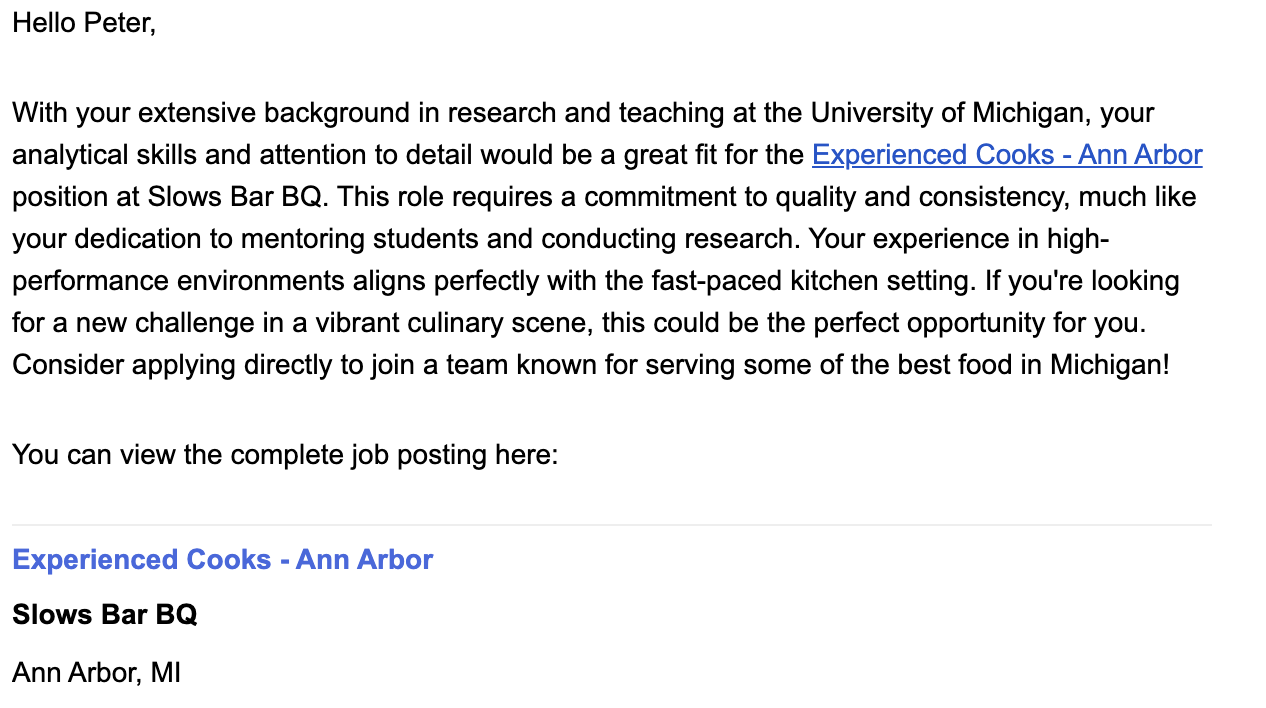Open the inline Experienced Cooks - Ann Arbor link
Image resolution: width=1266 pixels, height=708 pixels.
pyautogui.click(x=1007, y=155)
